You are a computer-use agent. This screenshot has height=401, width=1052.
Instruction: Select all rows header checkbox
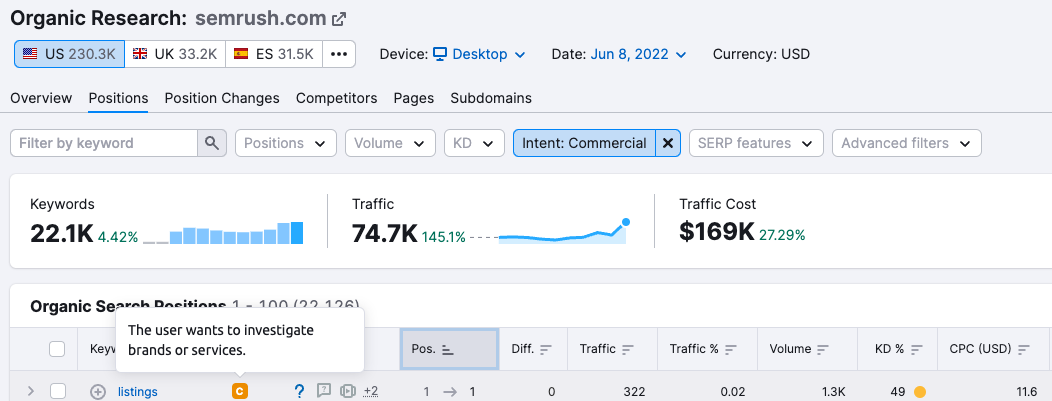click(x=58, y=349)
